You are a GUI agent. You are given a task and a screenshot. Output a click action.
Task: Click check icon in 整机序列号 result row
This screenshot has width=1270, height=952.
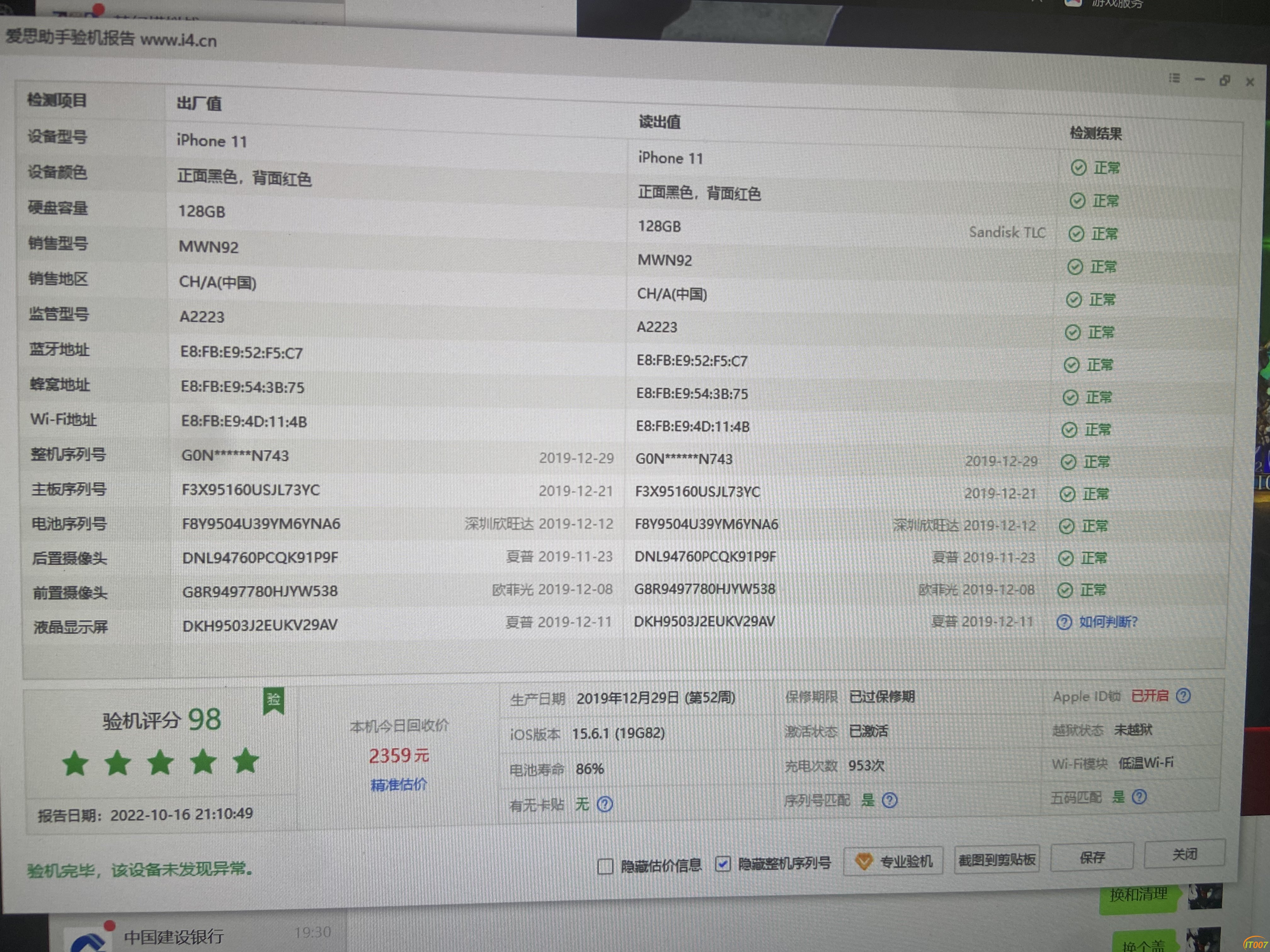point(1068,462)
